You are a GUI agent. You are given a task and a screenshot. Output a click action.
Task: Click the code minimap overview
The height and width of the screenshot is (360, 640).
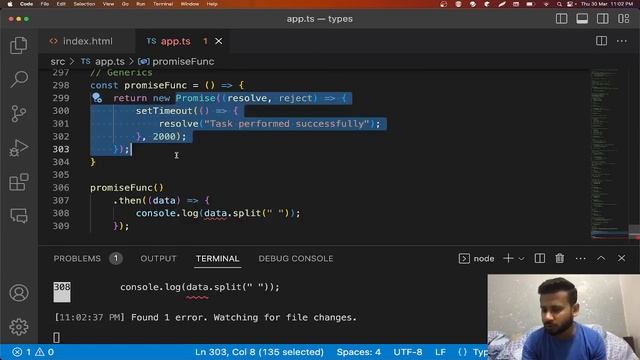609,153
